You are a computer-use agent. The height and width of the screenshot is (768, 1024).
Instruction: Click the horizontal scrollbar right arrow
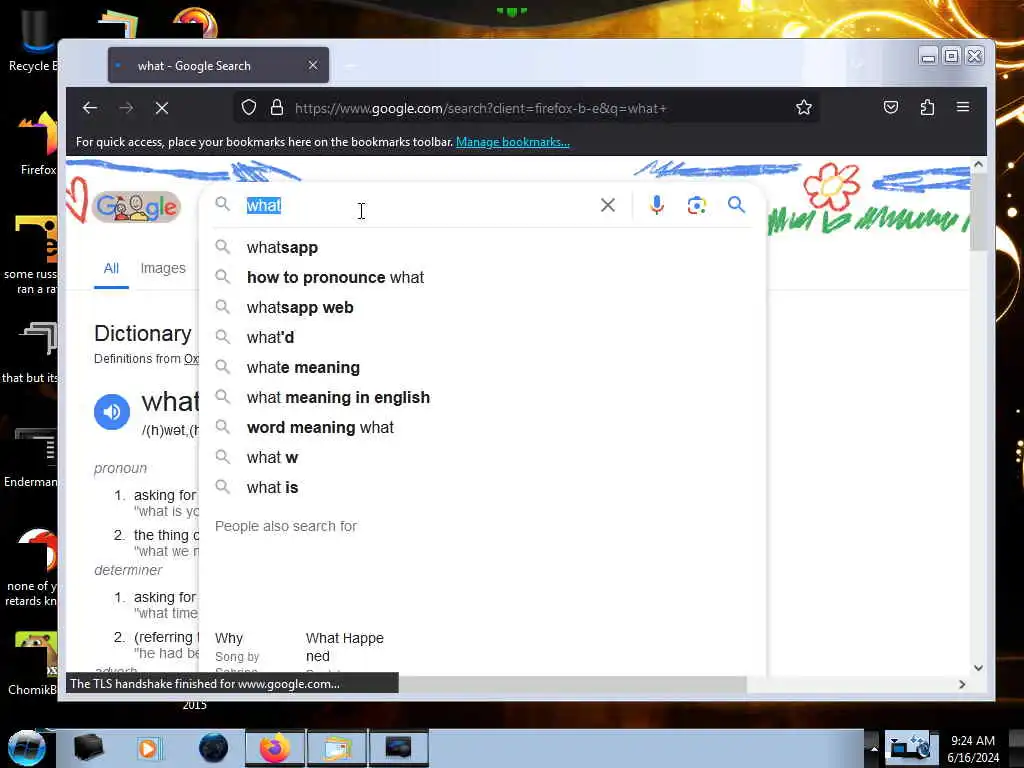coord(962,684)
